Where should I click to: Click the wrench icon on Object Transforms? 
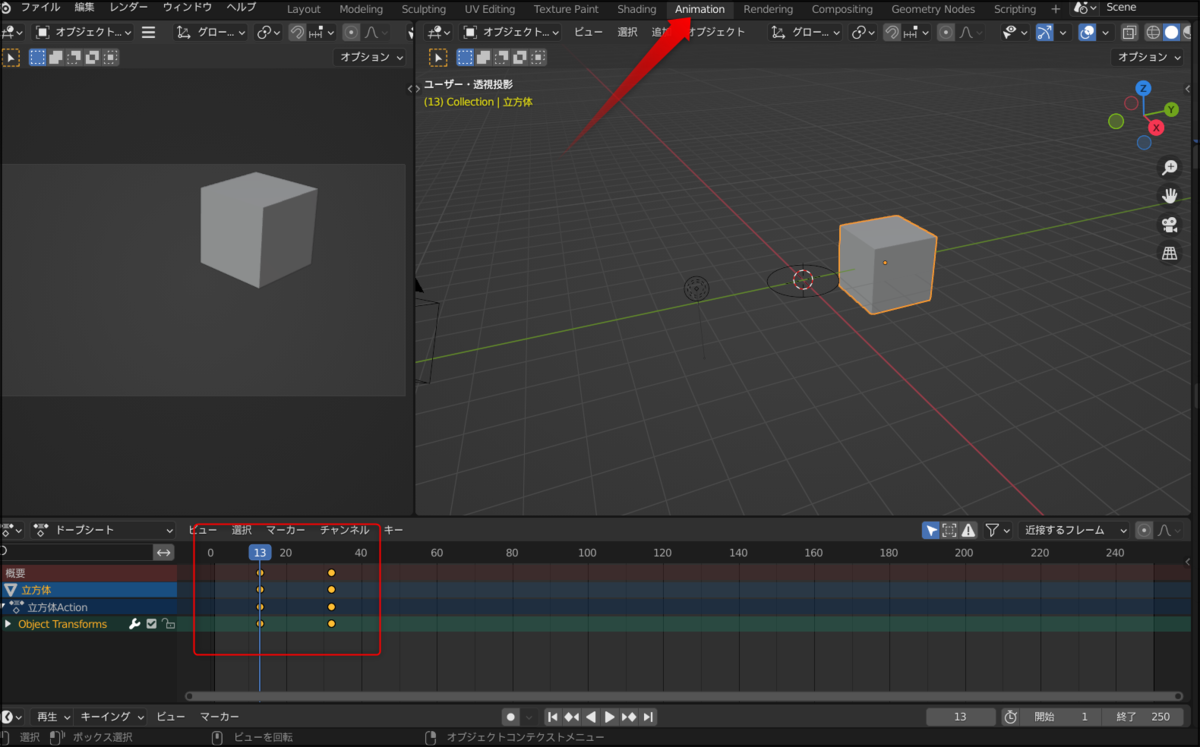134,624
